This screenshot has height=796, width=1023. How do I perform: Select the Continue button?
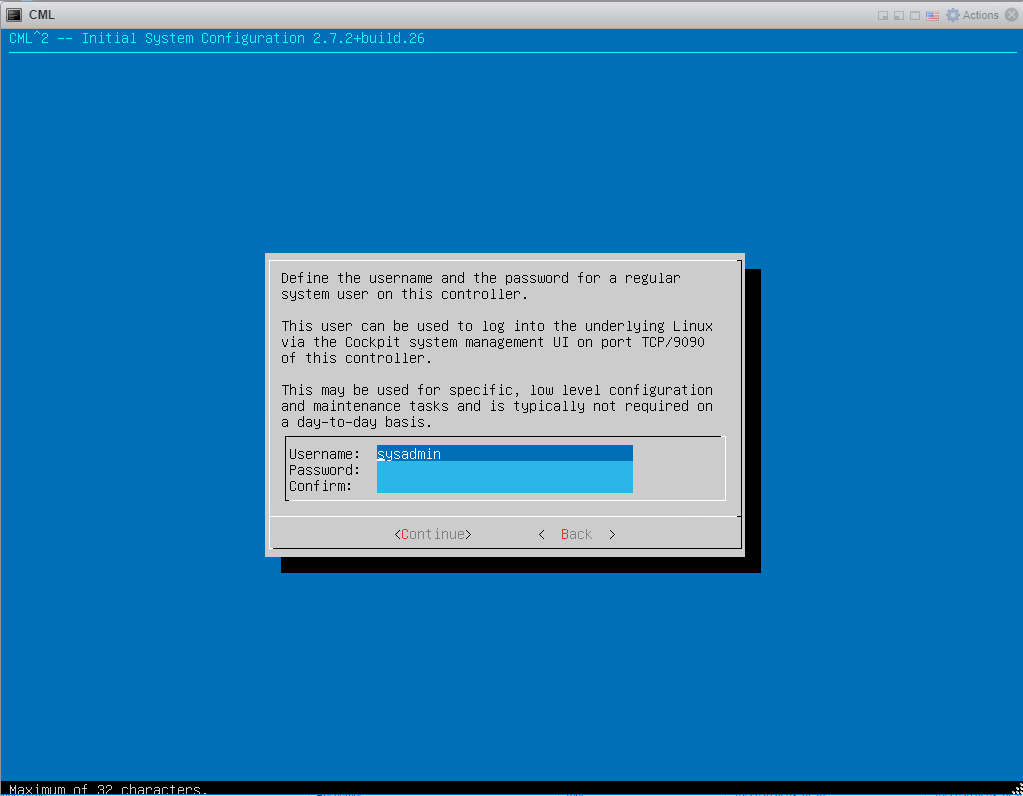coord(433,534)
